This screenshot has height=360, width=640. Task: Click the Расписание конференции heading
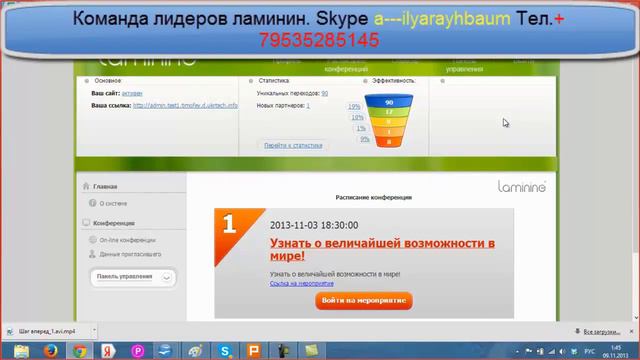pyautogui.click(x=373, y=198)
